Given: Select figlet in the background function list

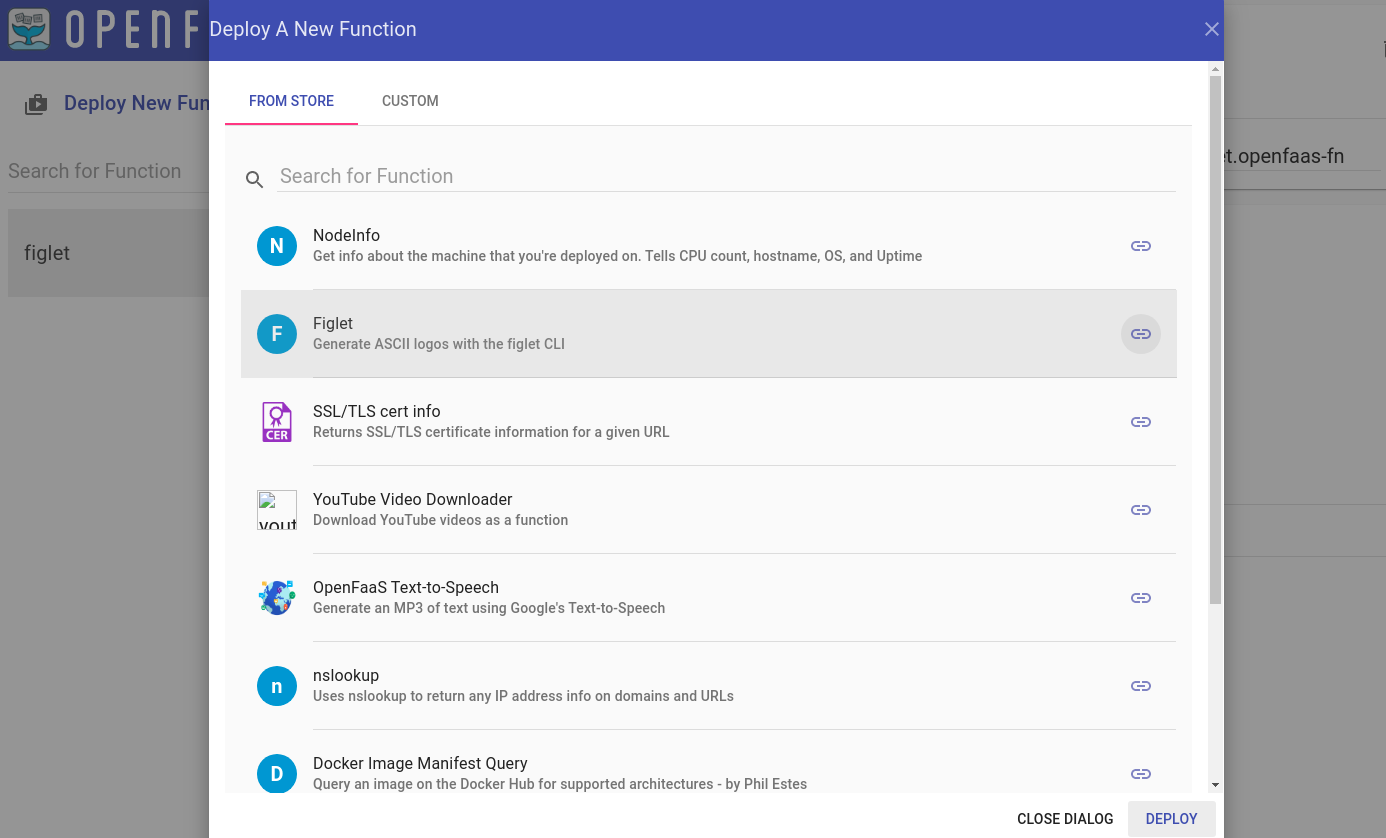Looking at the screenshot, I should (x=47, y=253).
